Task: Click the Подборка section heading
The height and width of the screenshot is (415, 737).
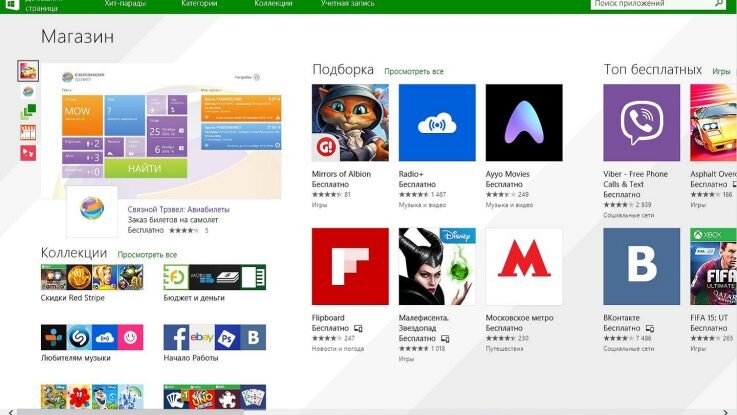Action: point(343,70)
